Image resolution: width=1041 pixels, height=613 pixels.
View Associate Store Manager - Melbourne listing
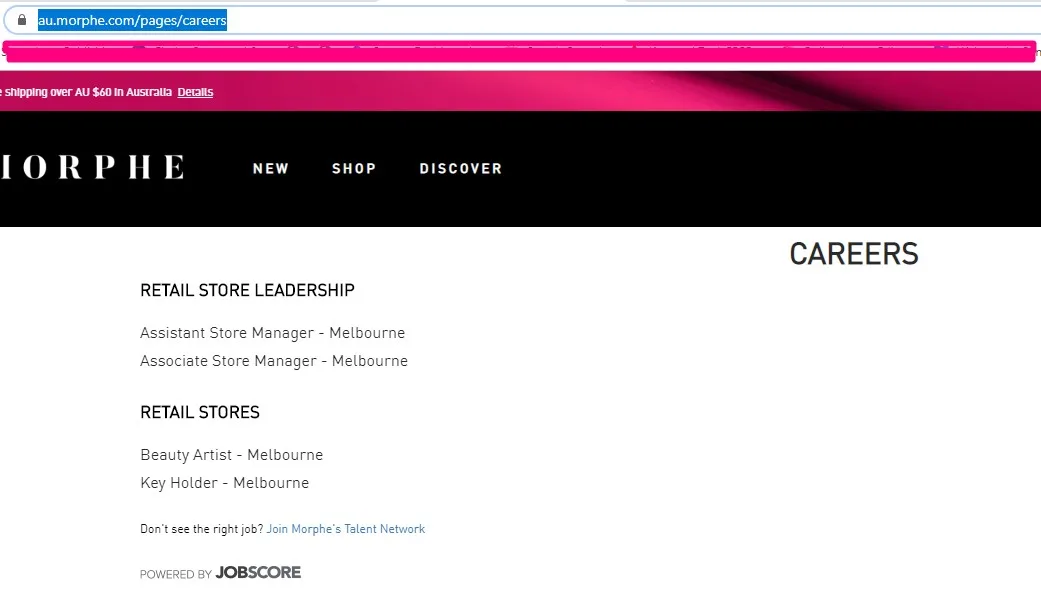[x=273, y=361]
